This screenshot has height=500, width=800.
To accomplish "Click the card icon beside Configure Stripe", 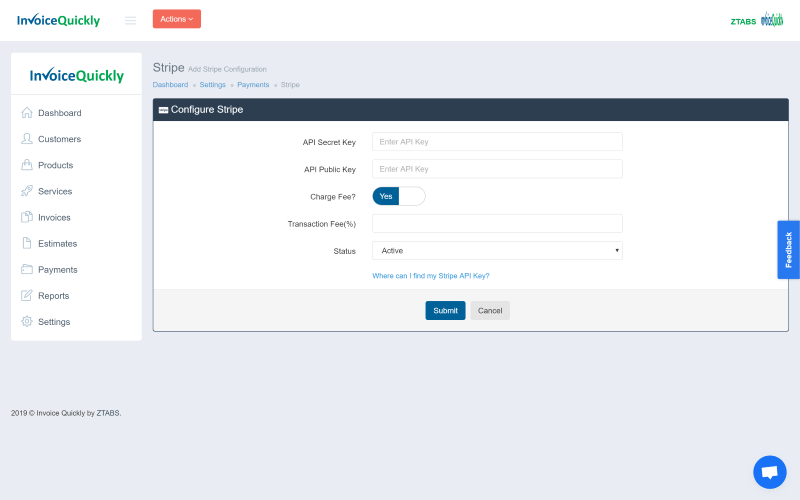I will [x=163, y=110].
